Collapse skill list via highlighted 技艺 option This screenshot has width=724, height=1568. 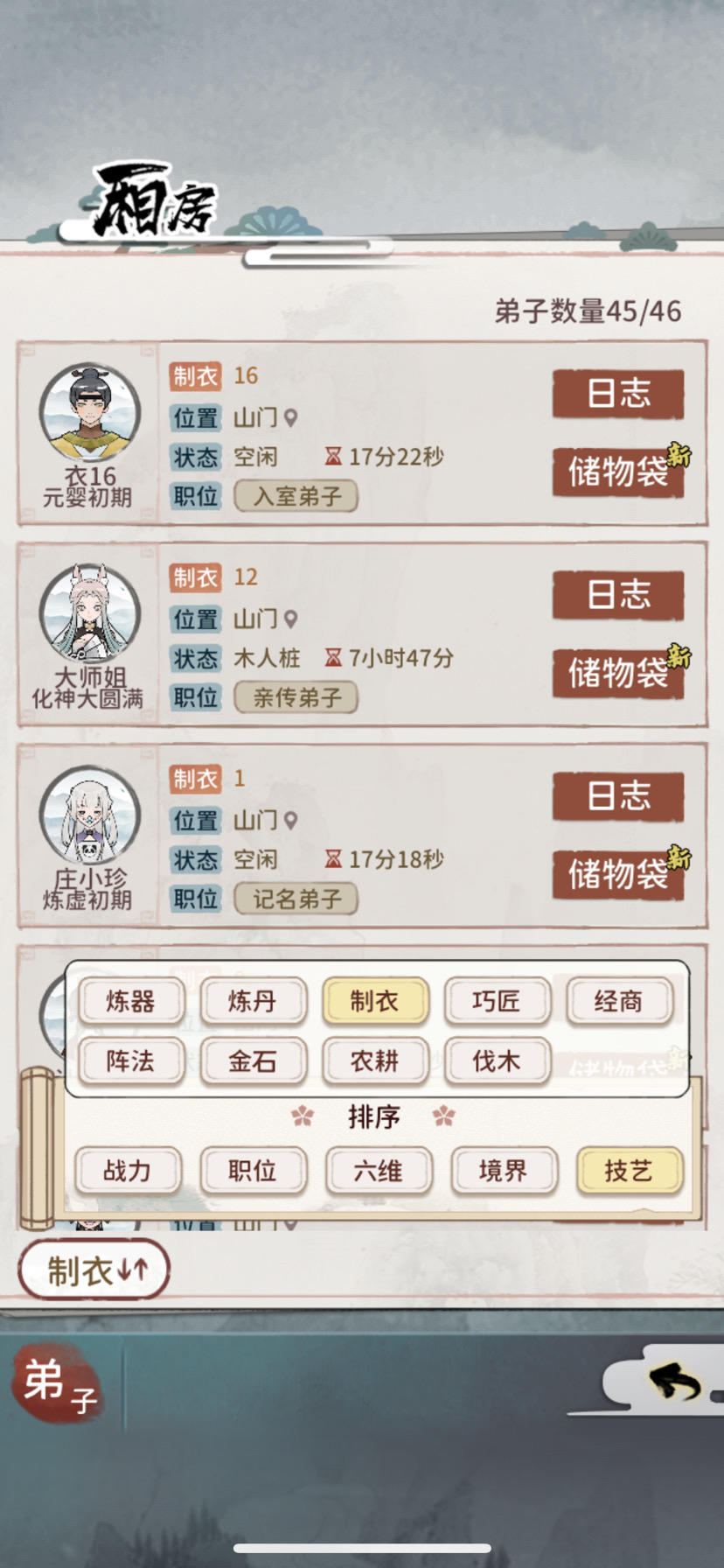(x=629, y=1172)
